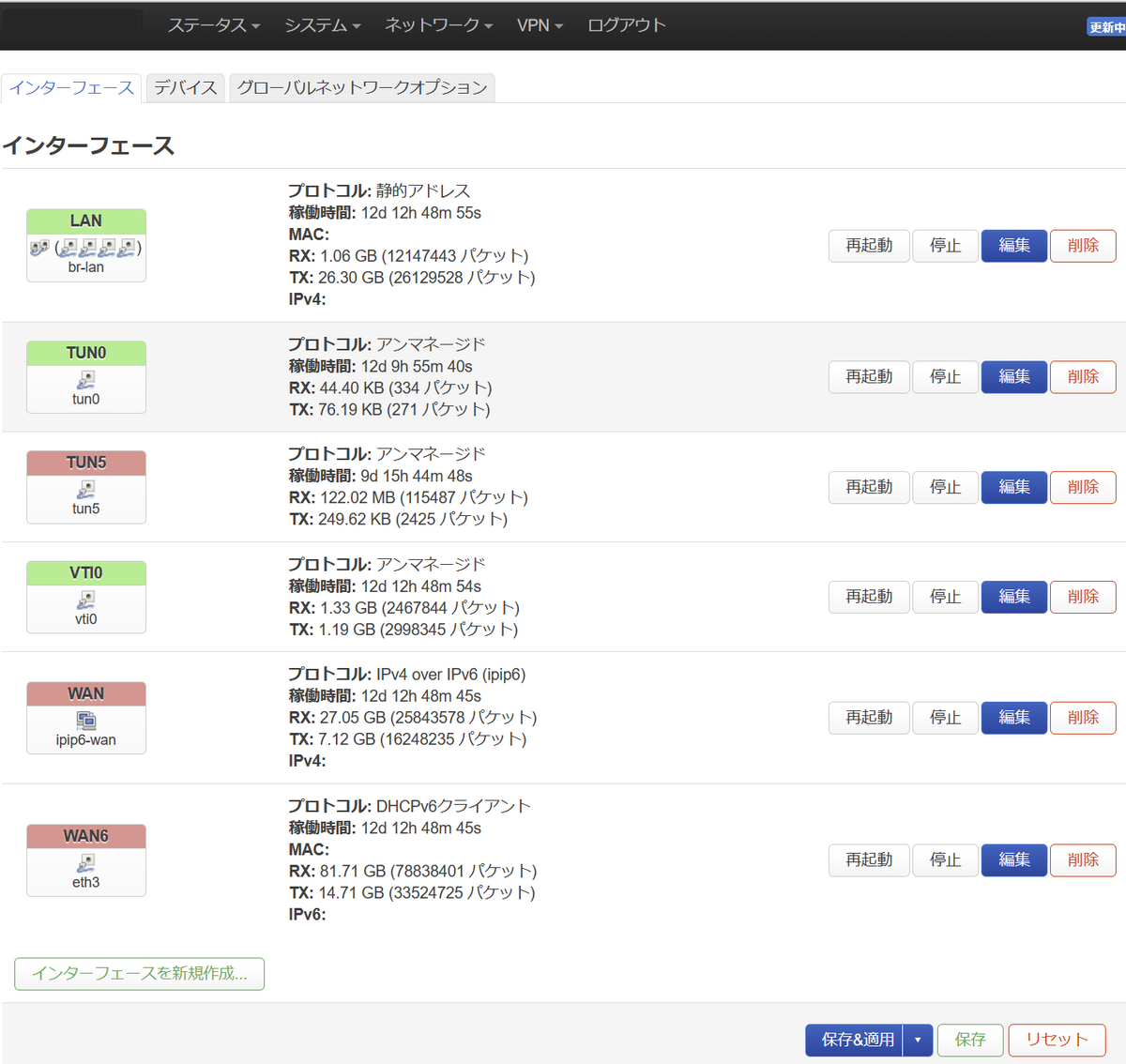The image size is (1126, 1064).
Task: Click the br-lan bridge icon in LAN box
Action: coord(39,248)
